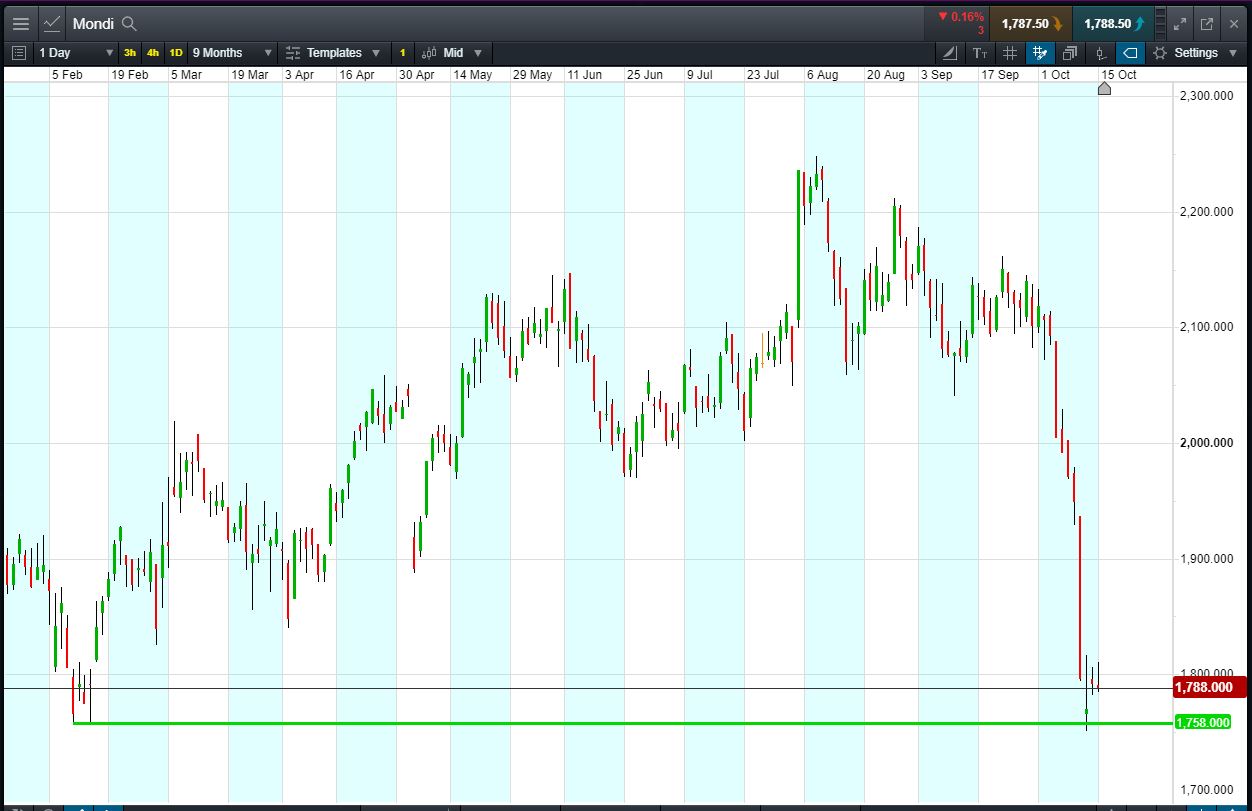Click the Mondi instrument name
Image resolution: width=1252 pixels, height=811 pixels.
pos(93,23)
